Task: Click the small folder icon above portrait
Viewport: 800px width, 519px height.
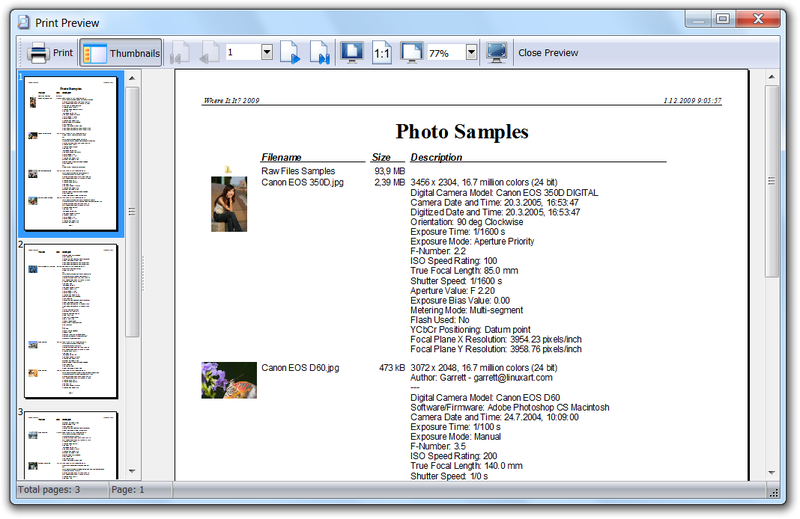Action: pyautogui.click(x=228, y=169)
